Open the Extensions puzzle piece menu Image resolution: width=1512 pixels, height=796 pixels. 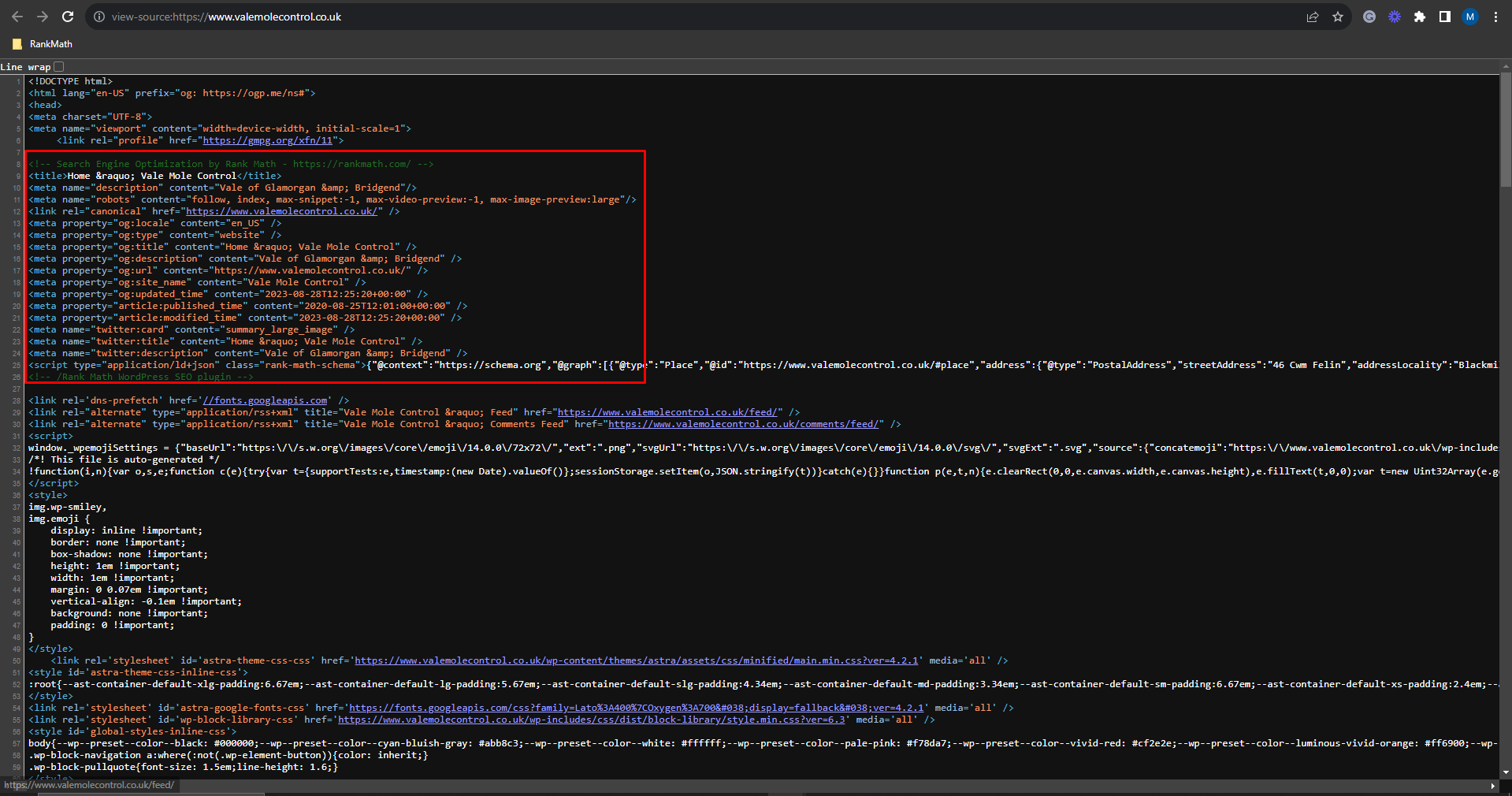[x=1420, y=17]
